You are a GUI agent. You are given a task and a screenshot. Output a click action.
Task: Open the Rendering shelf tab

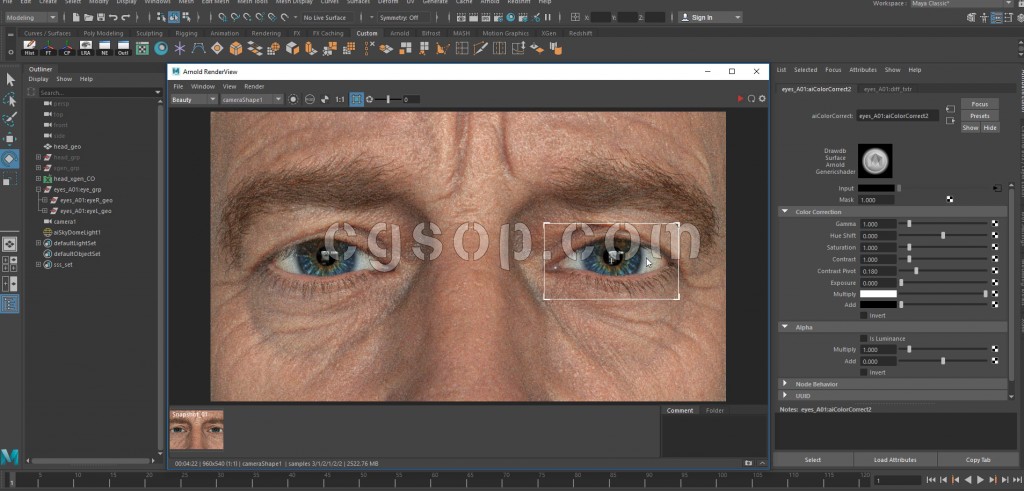click(x=266, y=33)
